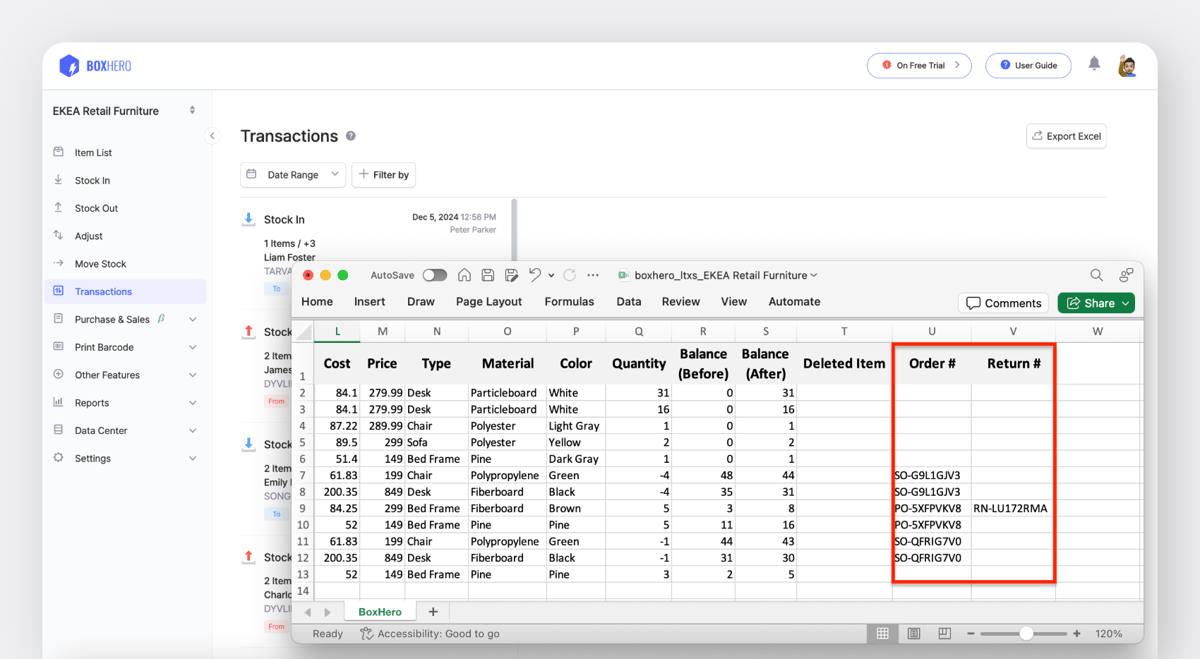The image size is (1200, 659).
Task: Select the BoxHero sheet tab
Action: click(x=380, y=611)
